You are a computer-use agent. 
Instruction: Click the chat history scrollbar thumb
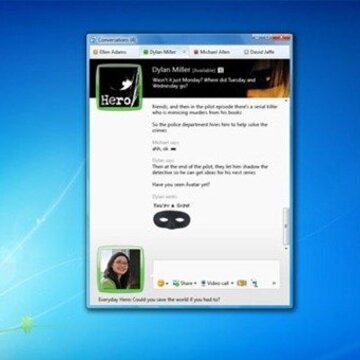coord(286,226)
